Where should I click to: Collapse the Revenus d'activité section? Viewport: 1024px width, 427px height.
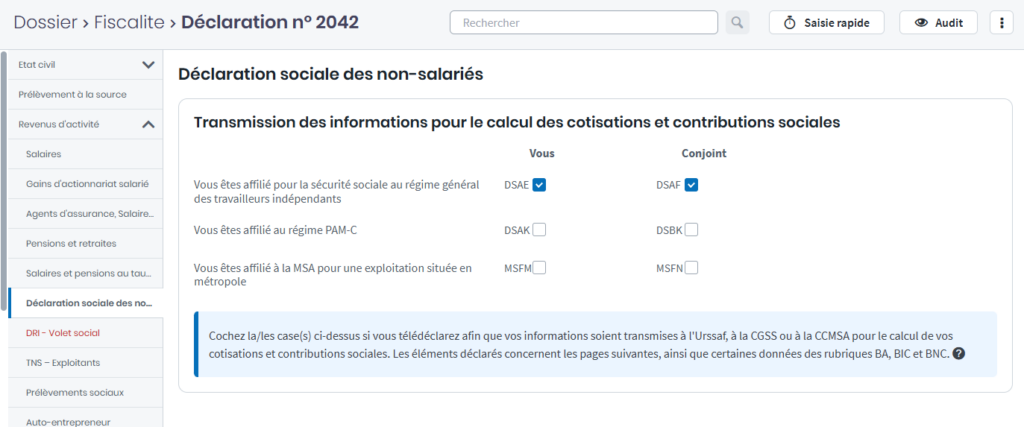click(x=148, y=125)
